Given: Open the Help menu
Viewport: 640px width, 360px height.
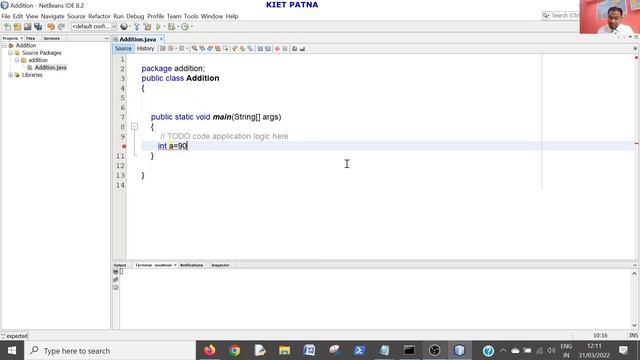Looking at the screenshot, I should (x=232, y=16).
